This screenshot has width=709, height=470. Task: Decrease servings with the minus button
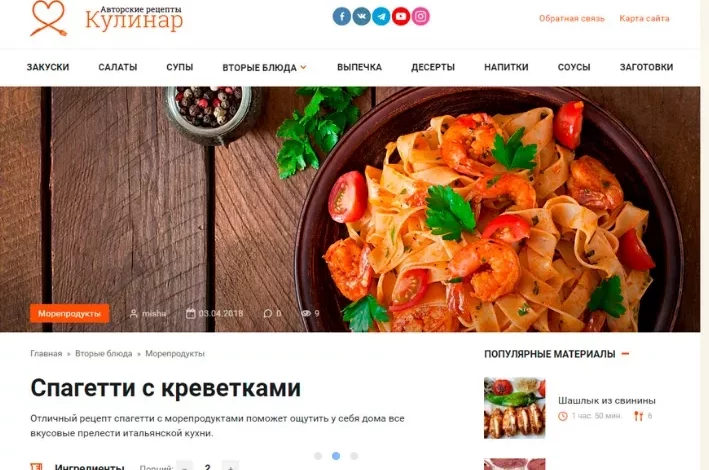click(x=184, y=466)
